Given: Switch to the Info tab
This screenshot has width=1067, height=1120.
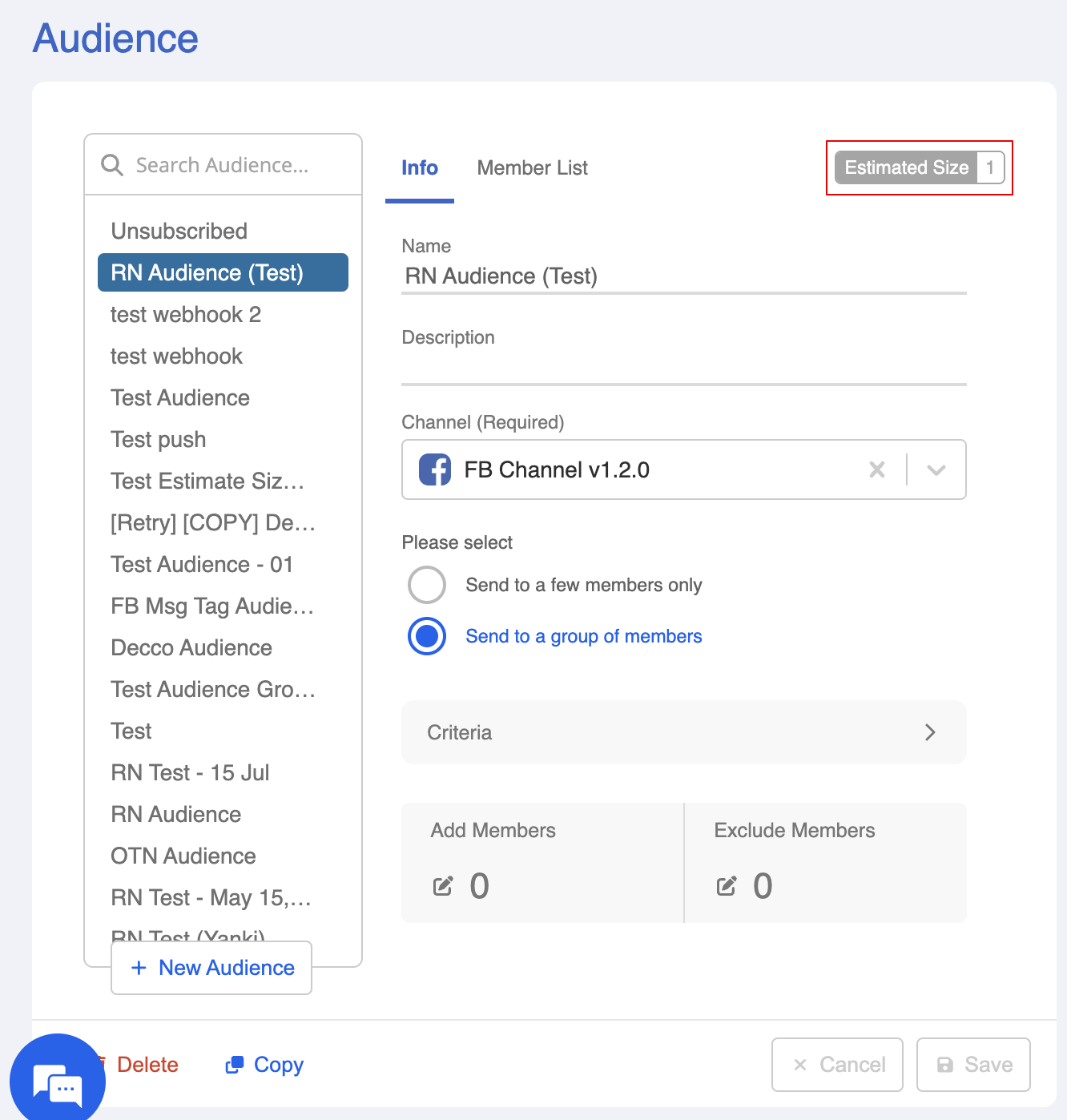Looking at the screenshot, I should point(419,168).
